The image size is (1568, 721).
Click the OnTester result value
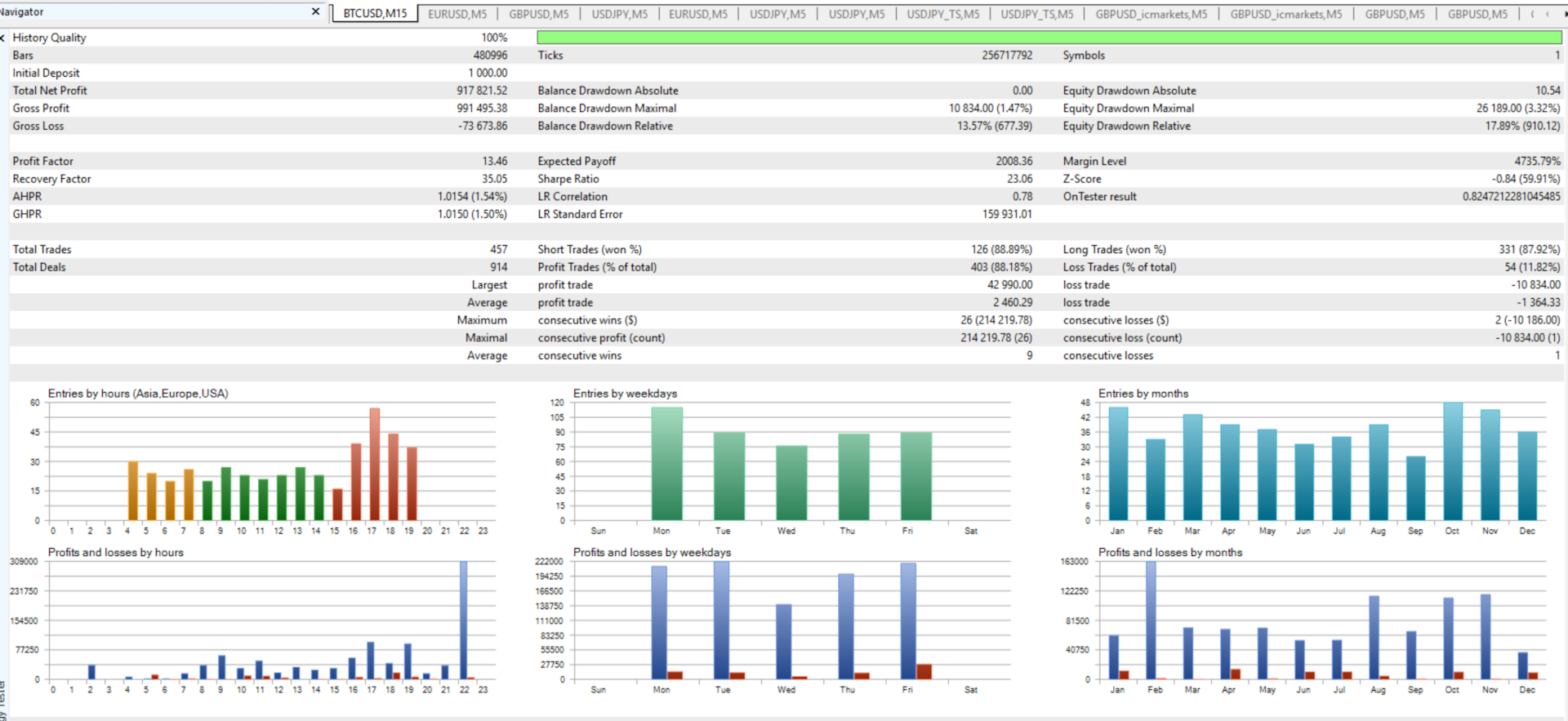coord(1511,197)
